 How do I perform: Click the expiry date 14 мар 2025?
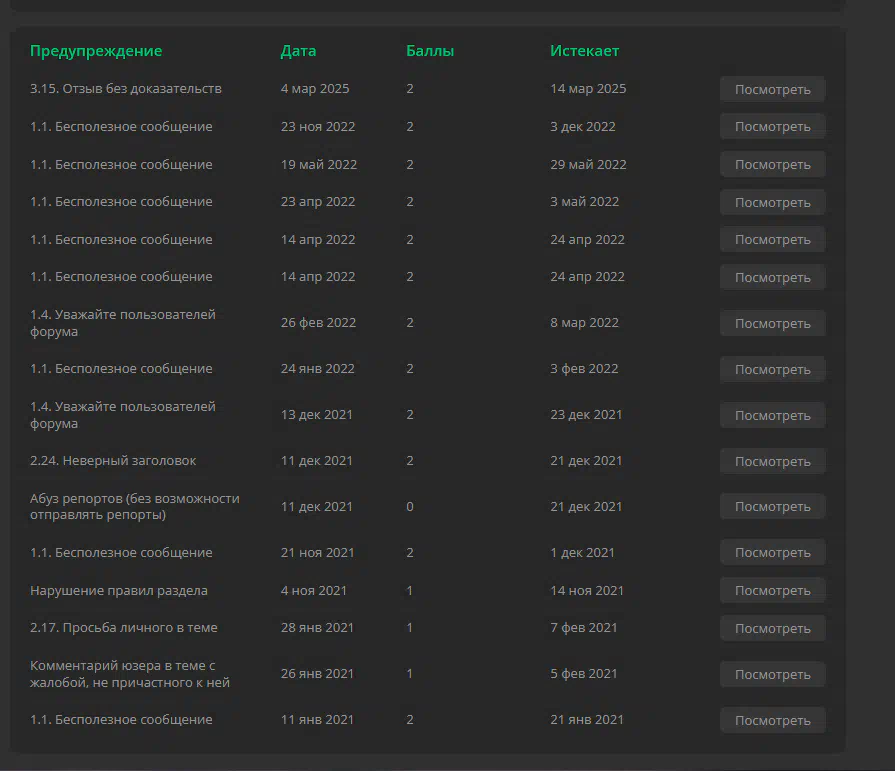tap(588, 89)
